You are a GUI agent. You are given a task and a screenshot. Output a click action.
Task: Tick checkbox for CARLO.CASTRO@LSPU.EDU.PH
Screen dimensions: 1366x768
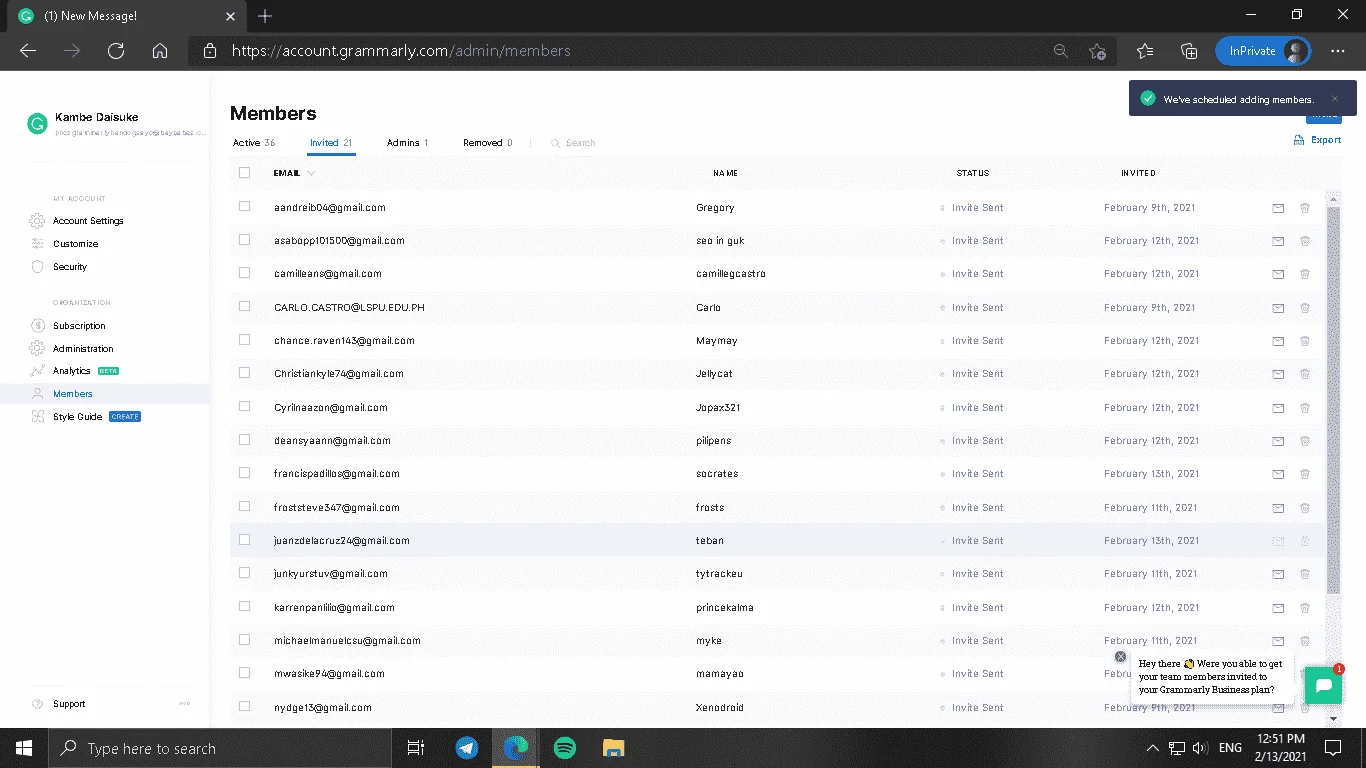(x=245, y=307)
